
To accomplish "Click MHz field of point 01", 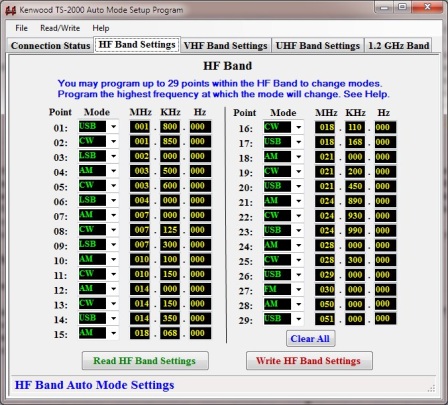I will pos(140,127).
